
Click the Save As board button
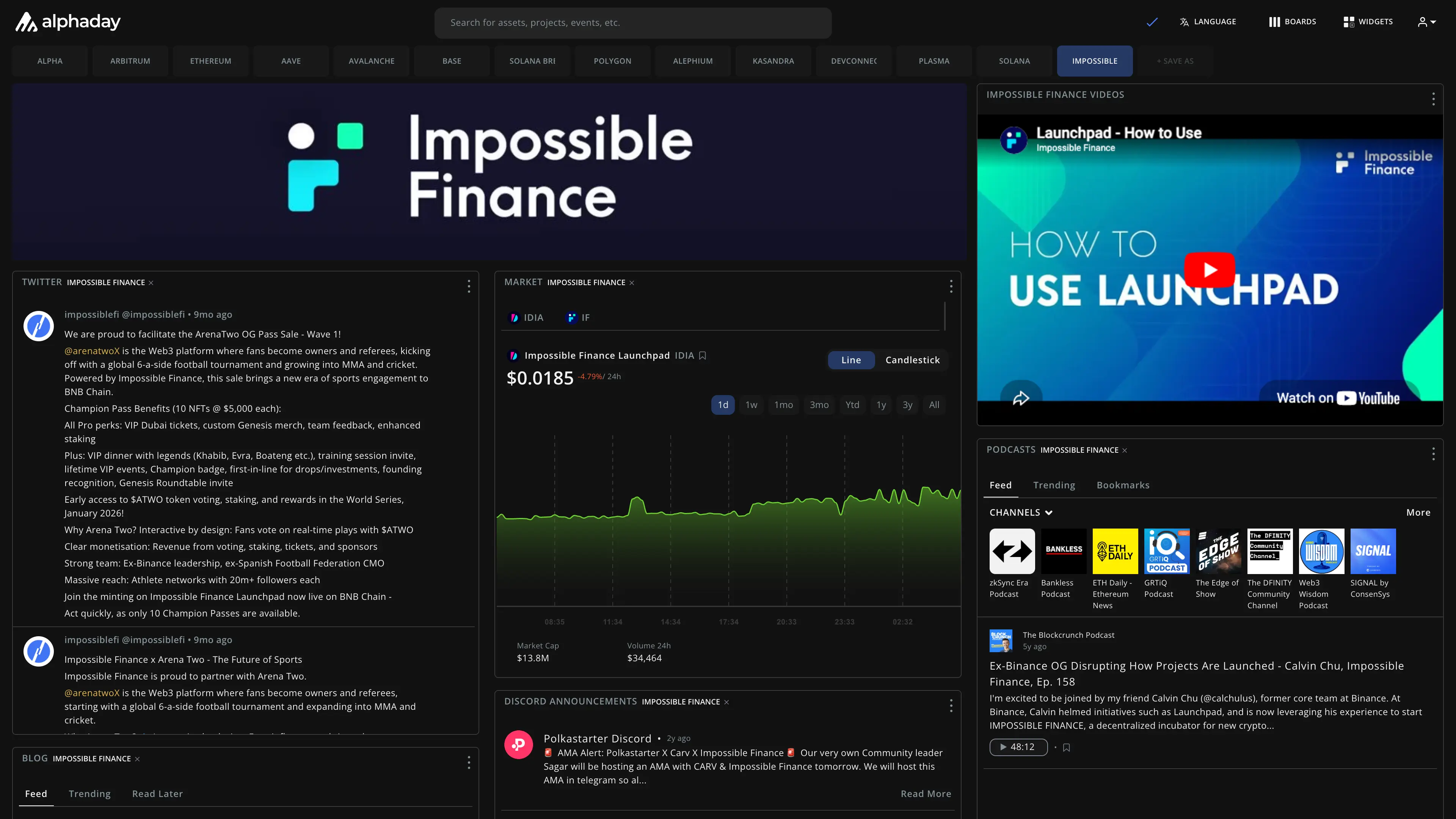pos(1175,61)
